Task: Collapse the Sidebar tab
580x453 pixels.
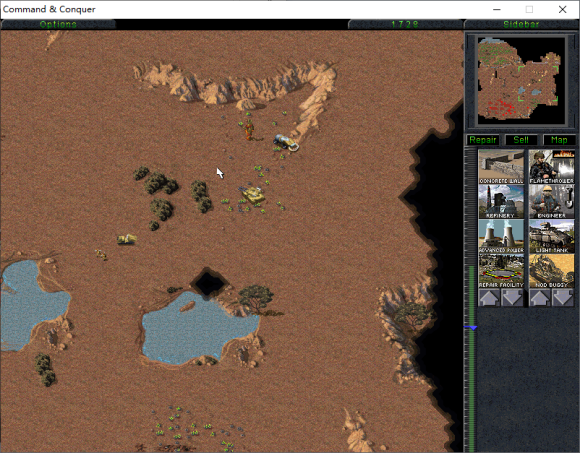Action: (x=521, y=24)
